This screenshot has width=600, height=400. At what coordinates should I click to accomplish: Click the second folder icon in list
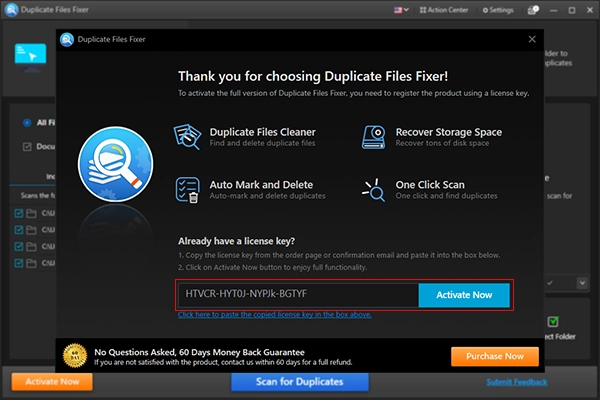[31, 230]
